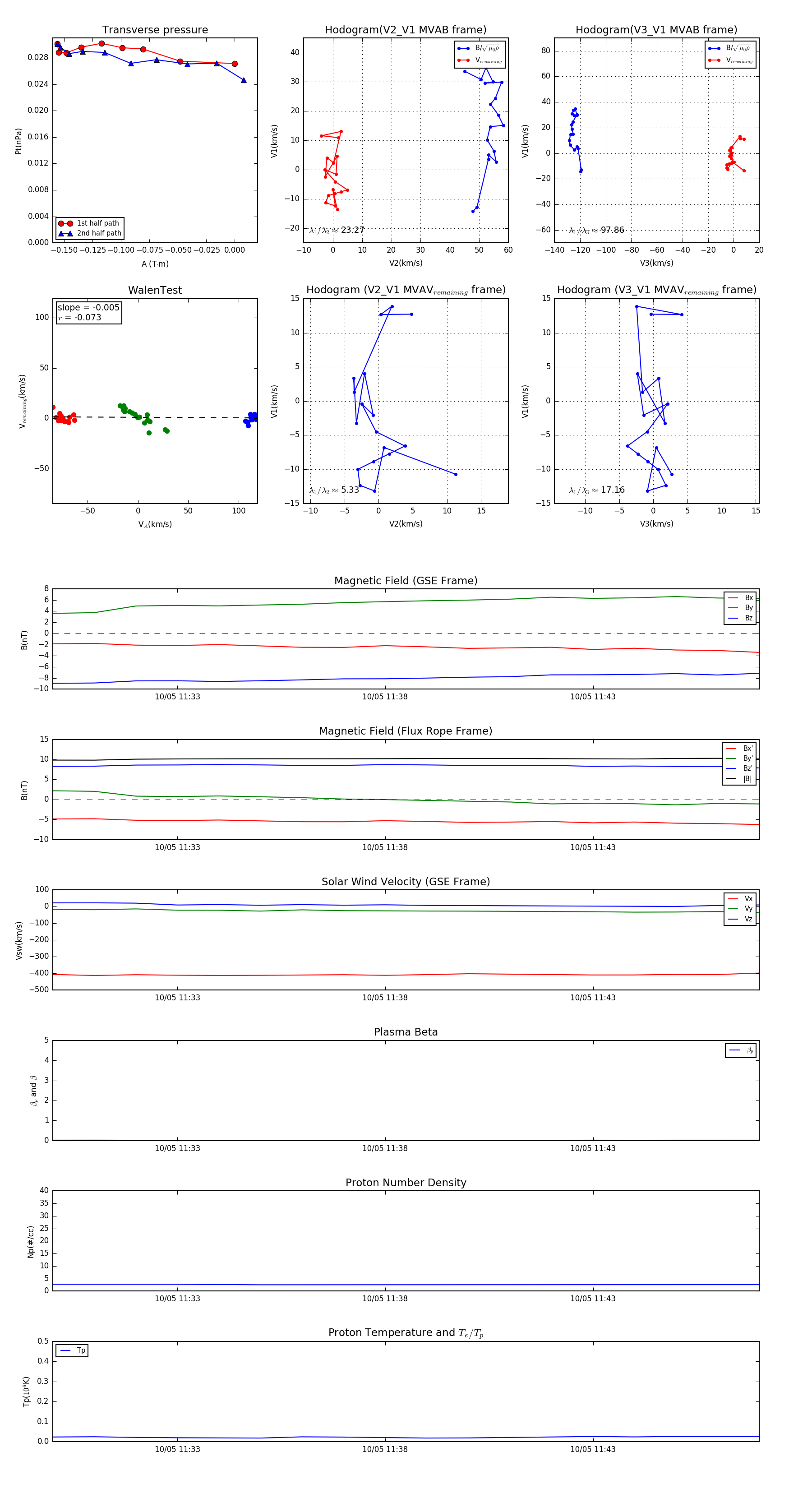Select 'Vz' in the solar wind legend
Viewport: 812px width, 1489px height.
740,919
